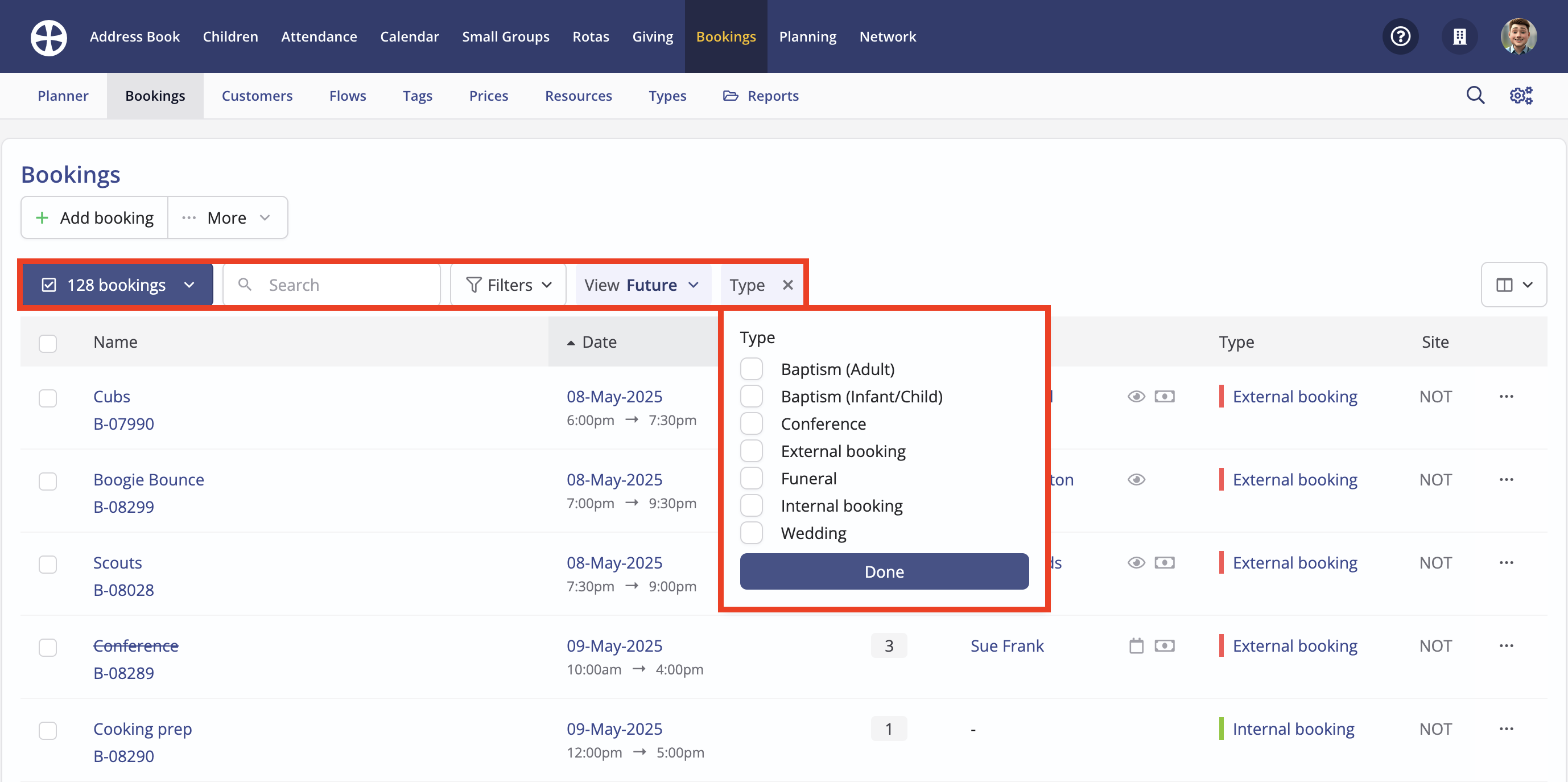
Task: Remove the Type filter with X
Action: [x=787, y=285]
